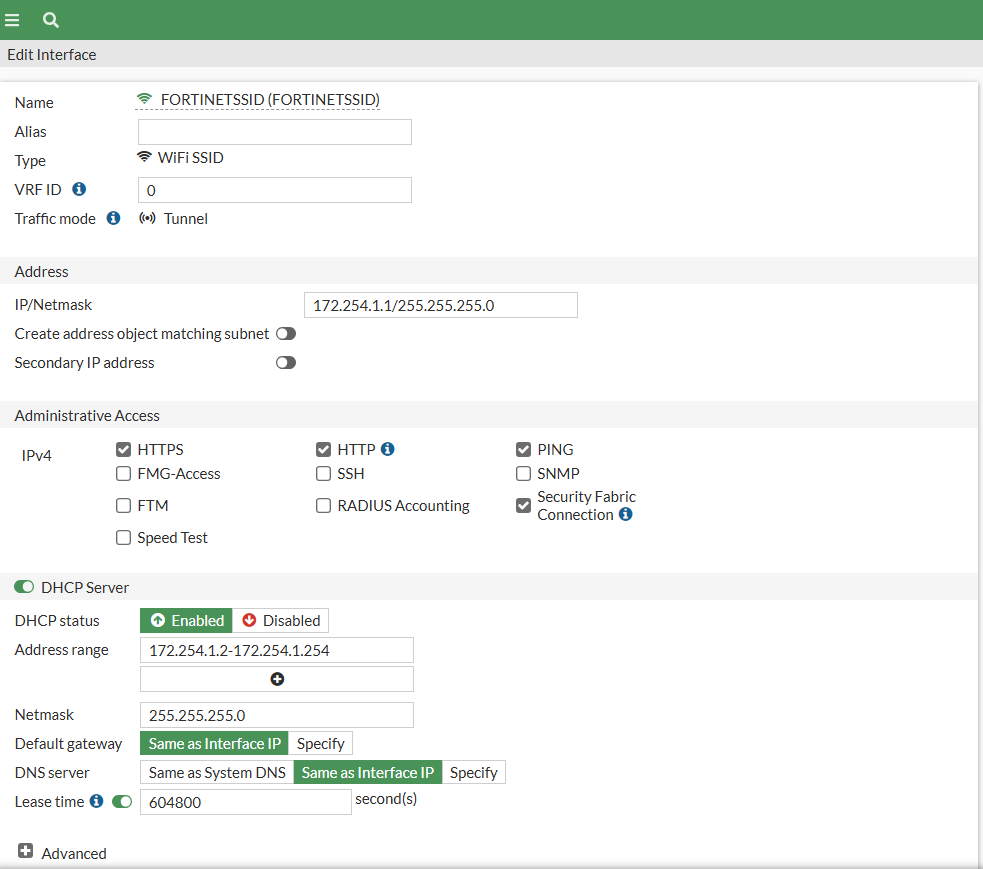This screenshot has height=869, width=983.
Task: Expand the Advanced section
Action: click(26, 851)
